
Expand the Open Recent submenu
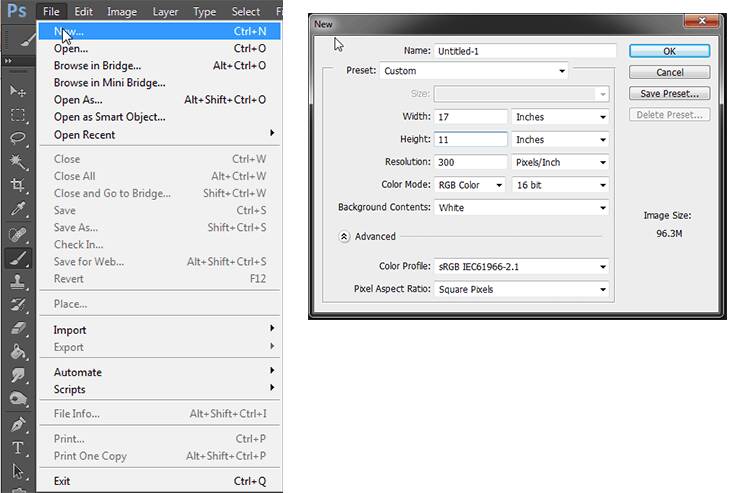point(160,134)
